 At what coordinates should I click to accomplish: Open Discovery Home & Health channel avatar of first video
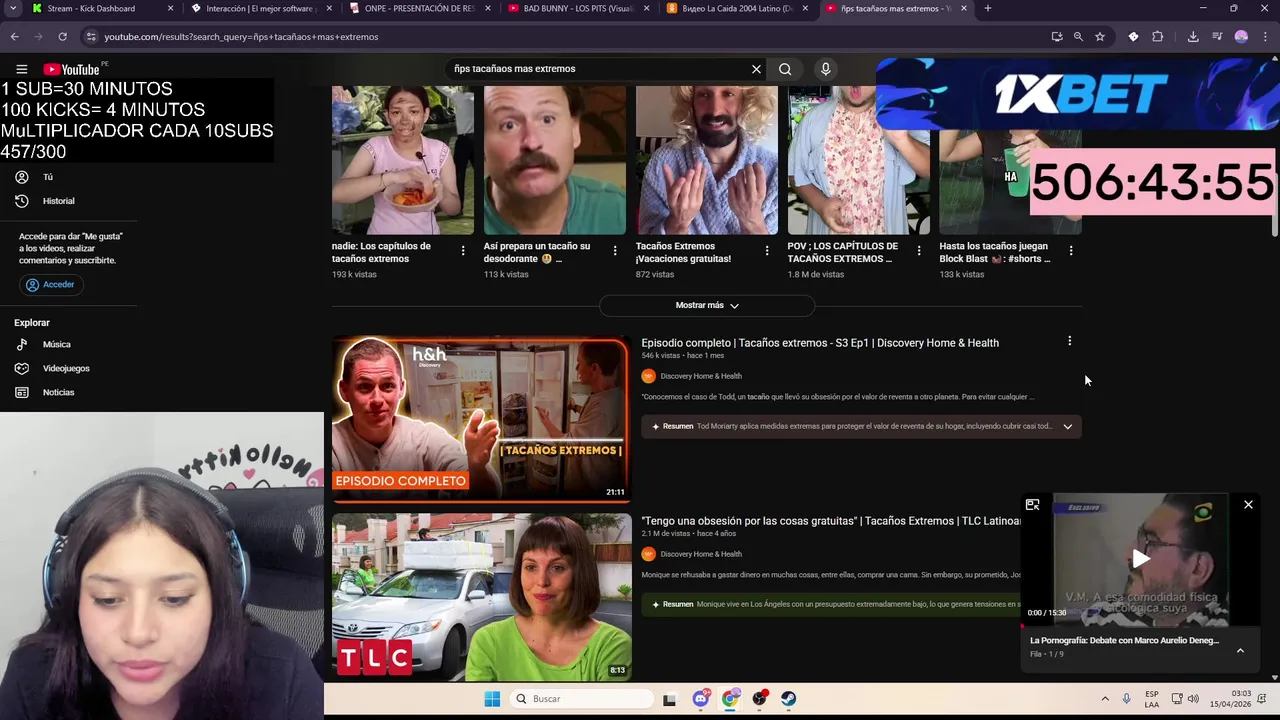pyautogui.click(x=648, y=376)
